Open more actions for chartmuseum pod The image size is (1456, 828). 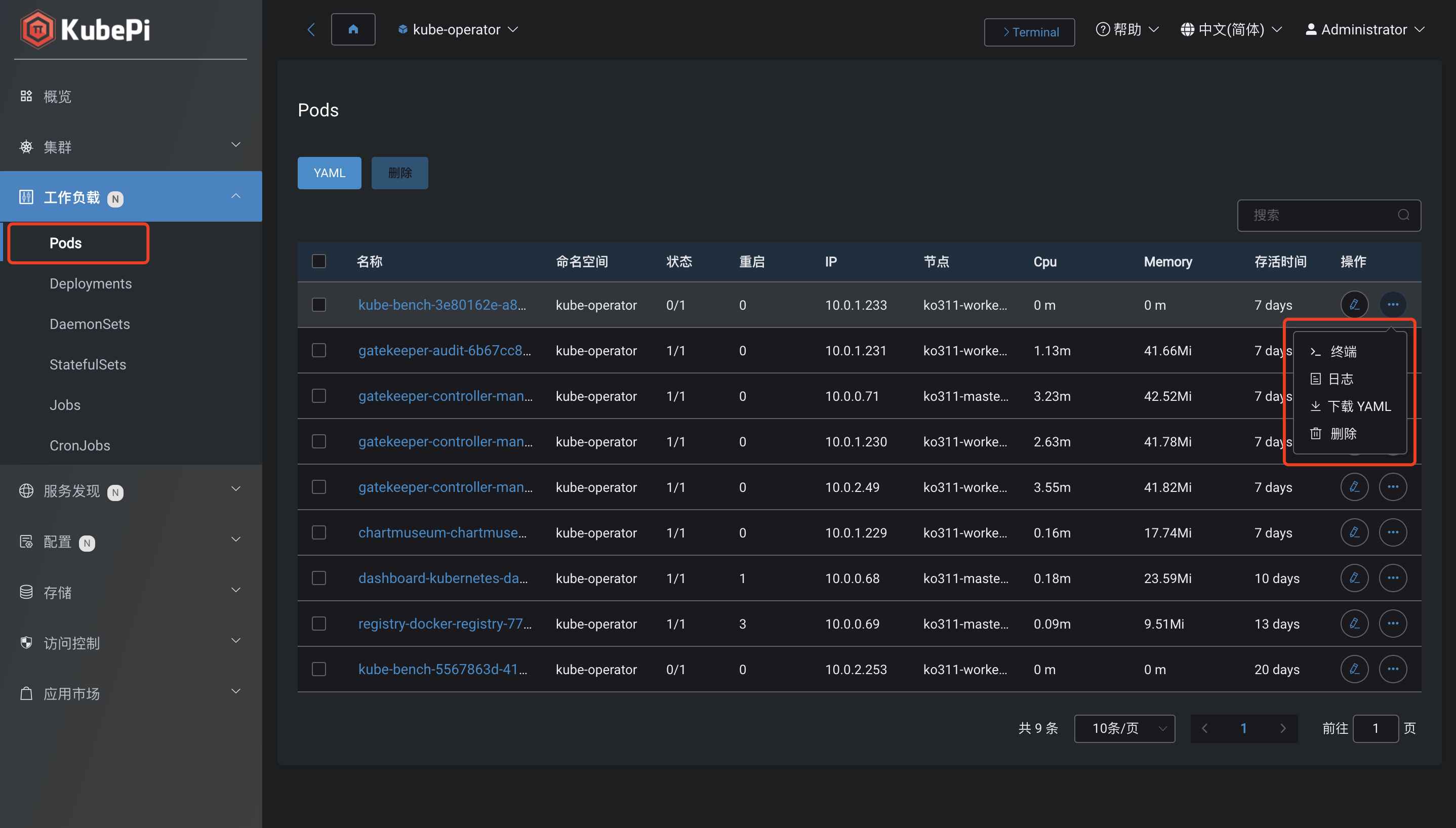[1393, 532]
